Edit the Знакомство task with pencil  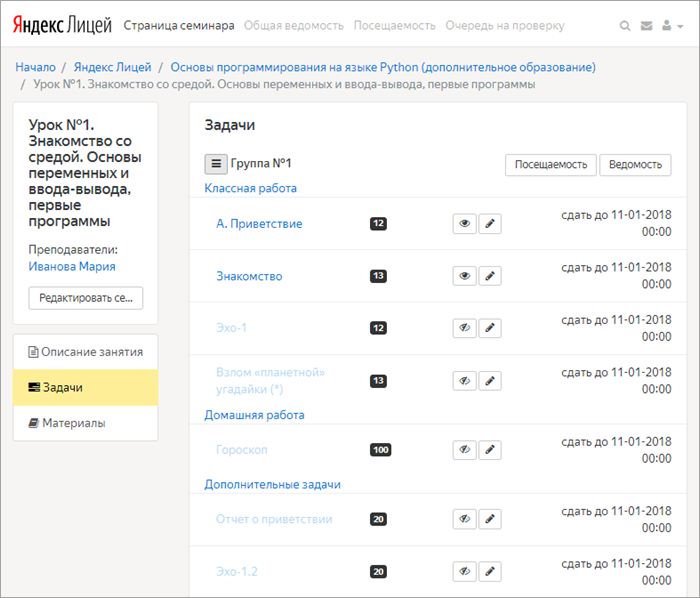[x=490, y=276]
